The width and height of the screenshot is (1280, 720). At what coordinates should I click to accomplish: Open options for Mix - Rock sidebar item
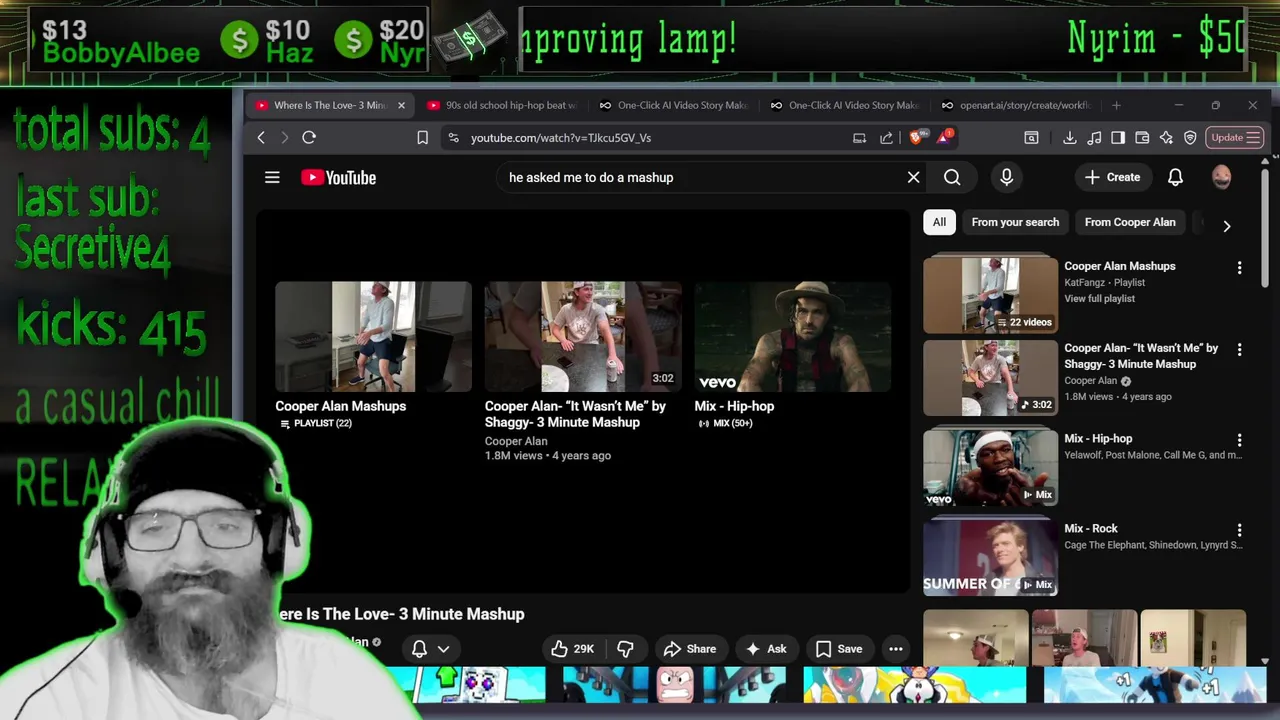click(x=1239, y=529)
